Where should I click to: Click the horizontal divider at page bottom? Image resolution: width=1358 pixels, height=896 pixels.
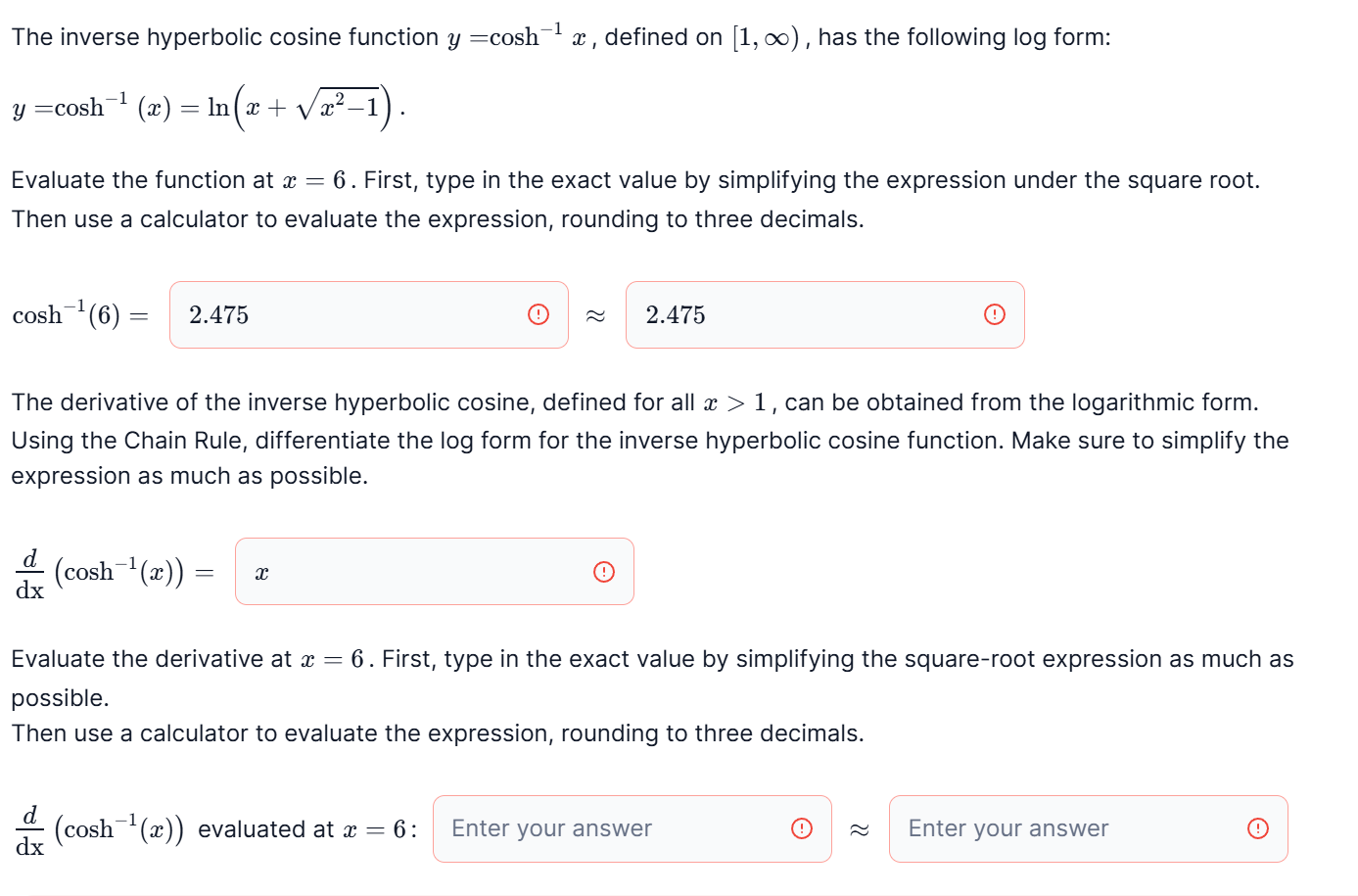point(679,893)
